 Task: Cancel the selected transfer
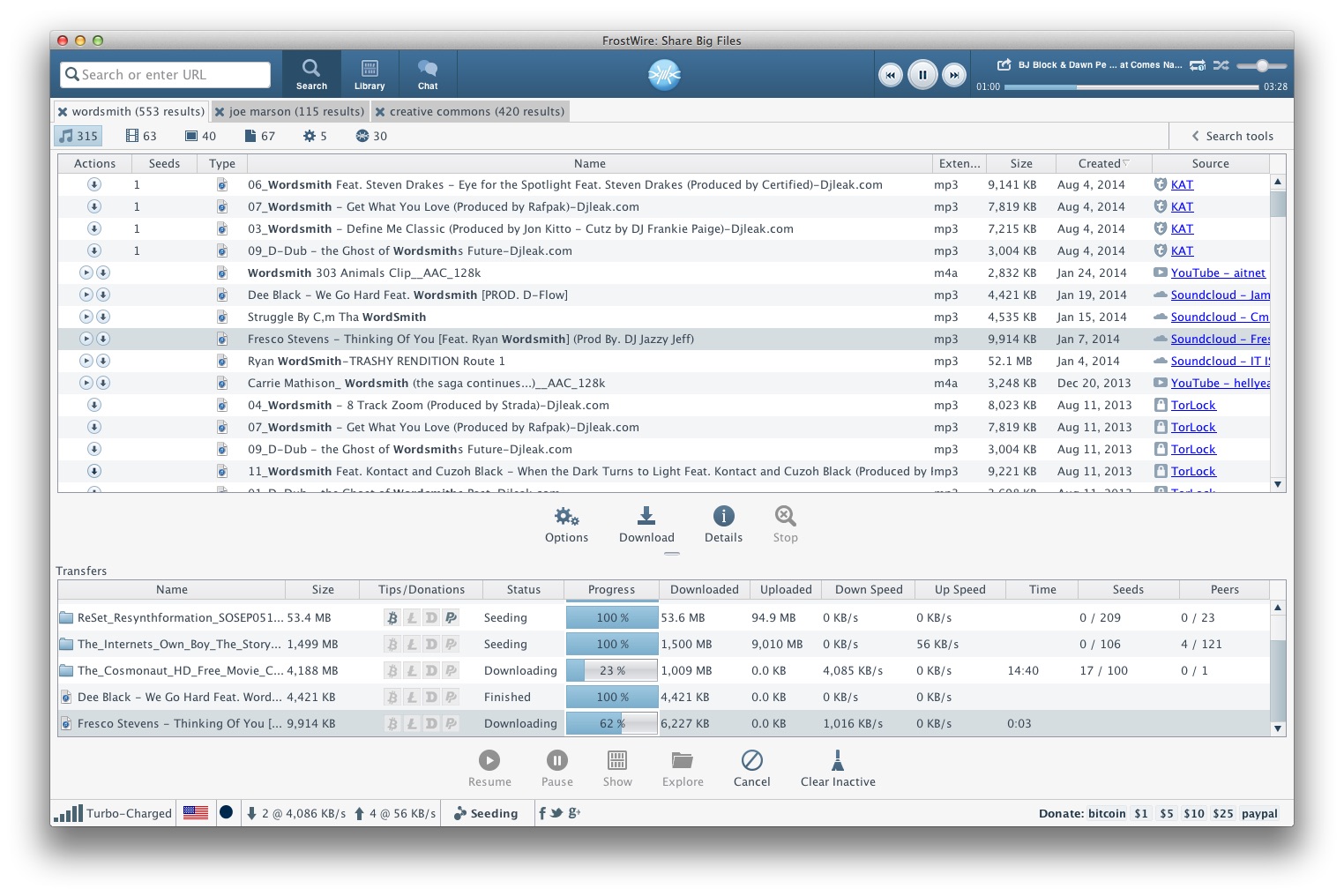[751, 769]
